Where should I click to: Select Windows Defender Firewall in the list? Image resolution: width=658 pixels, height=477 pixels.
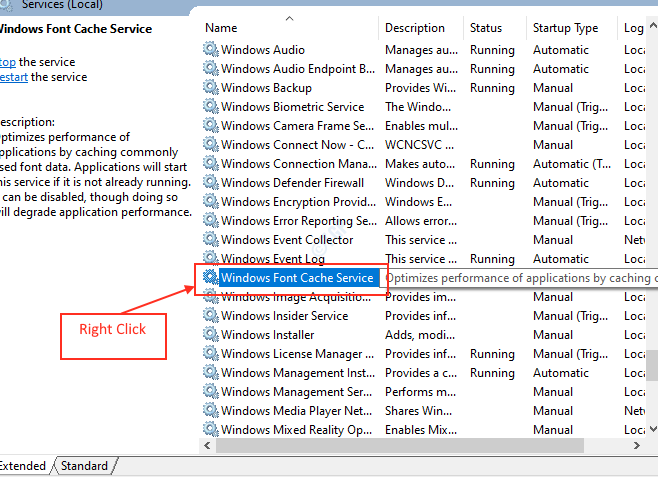coord(292,182)
